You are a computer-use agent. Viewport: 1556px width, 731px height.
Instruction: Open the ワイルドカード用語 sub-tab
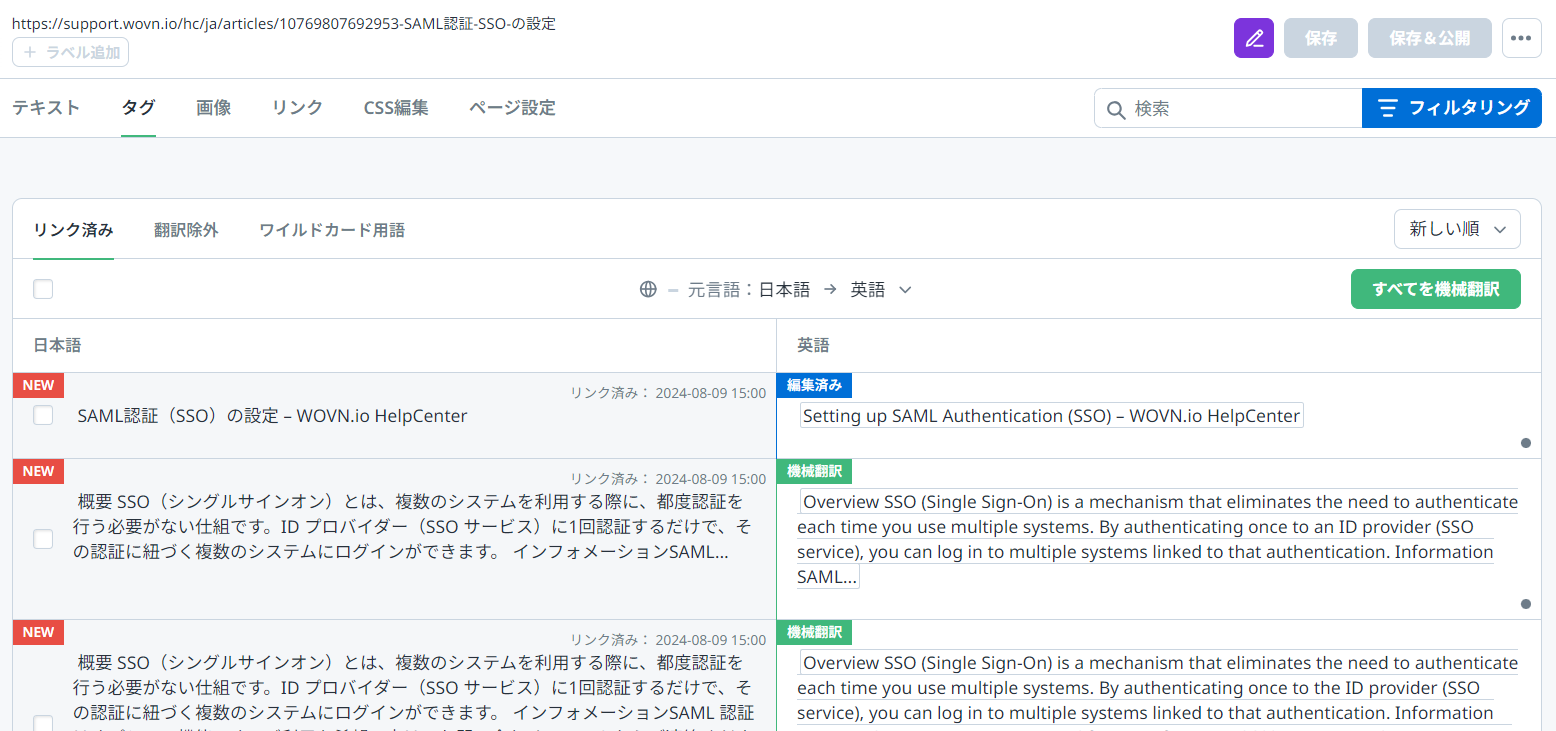332,230
